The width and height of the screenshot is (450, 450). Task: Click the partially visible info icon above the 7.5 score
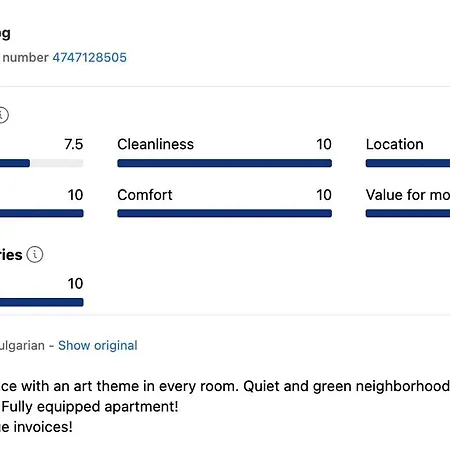(3, 115)
